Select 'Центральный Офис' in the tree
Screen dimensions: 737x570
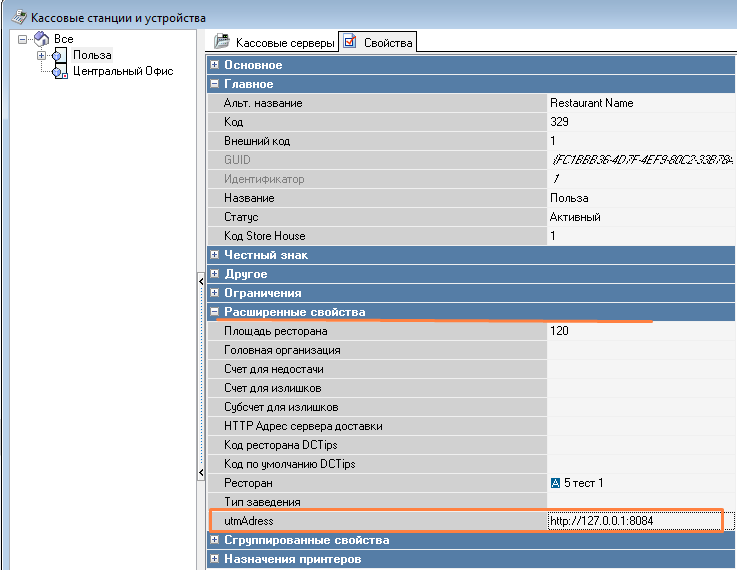[x=123, y=71]
